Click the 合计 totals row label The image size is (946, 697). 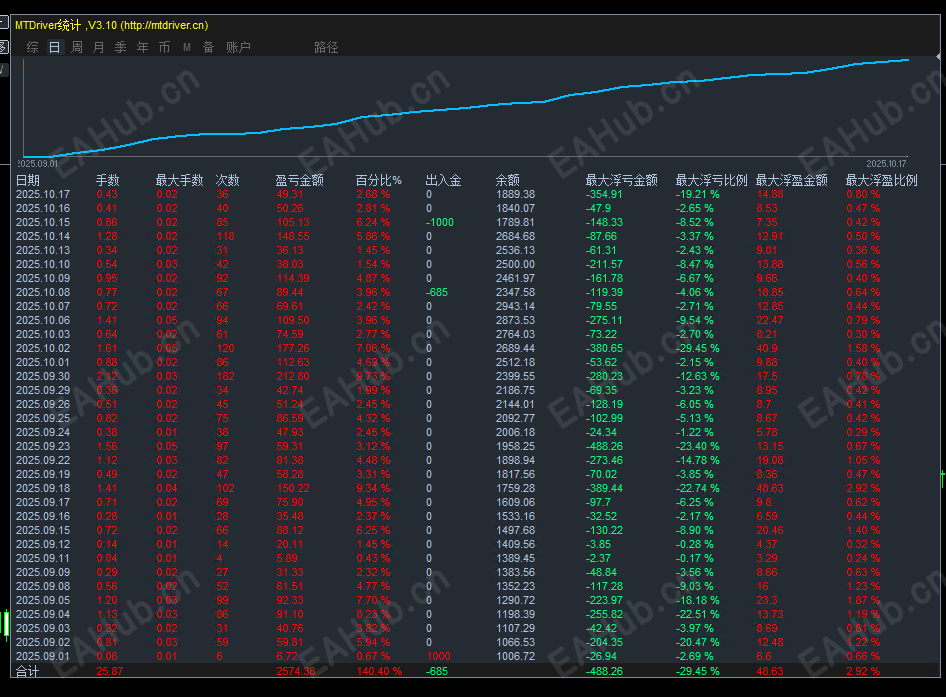[x=28, y=671]
